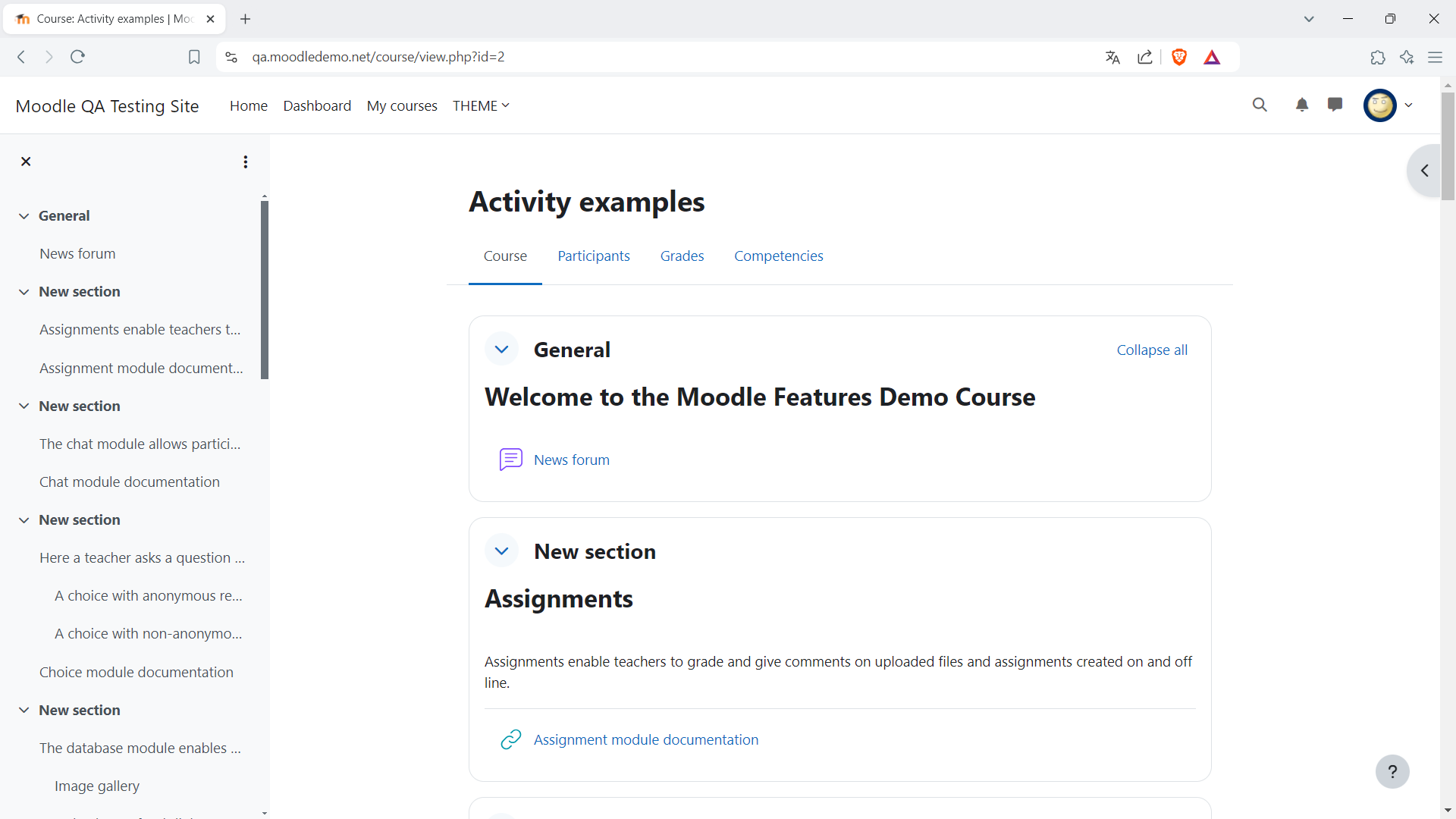Open the search icon in the top navigation
The width and height of the screenshot is (1456, 819).
point(1260,105)
